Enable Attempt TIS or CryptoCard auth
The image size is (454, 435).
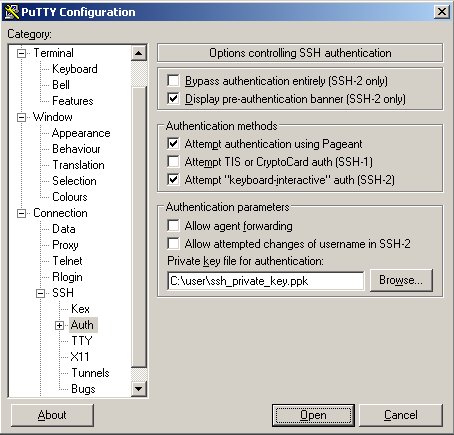point(173,162)
